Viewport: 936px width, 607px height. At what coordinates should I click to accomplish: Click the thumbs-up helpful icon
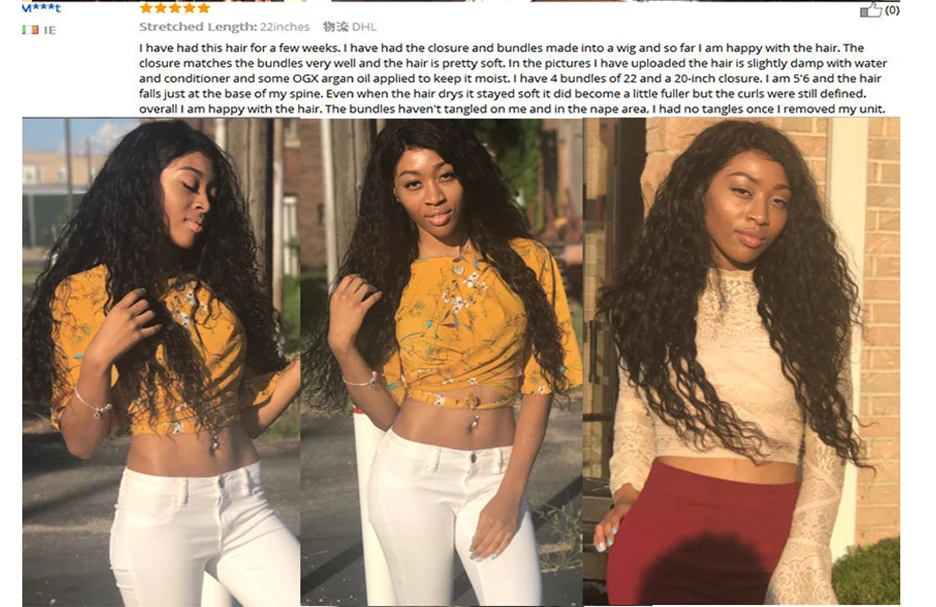click(x=870, y=10)
